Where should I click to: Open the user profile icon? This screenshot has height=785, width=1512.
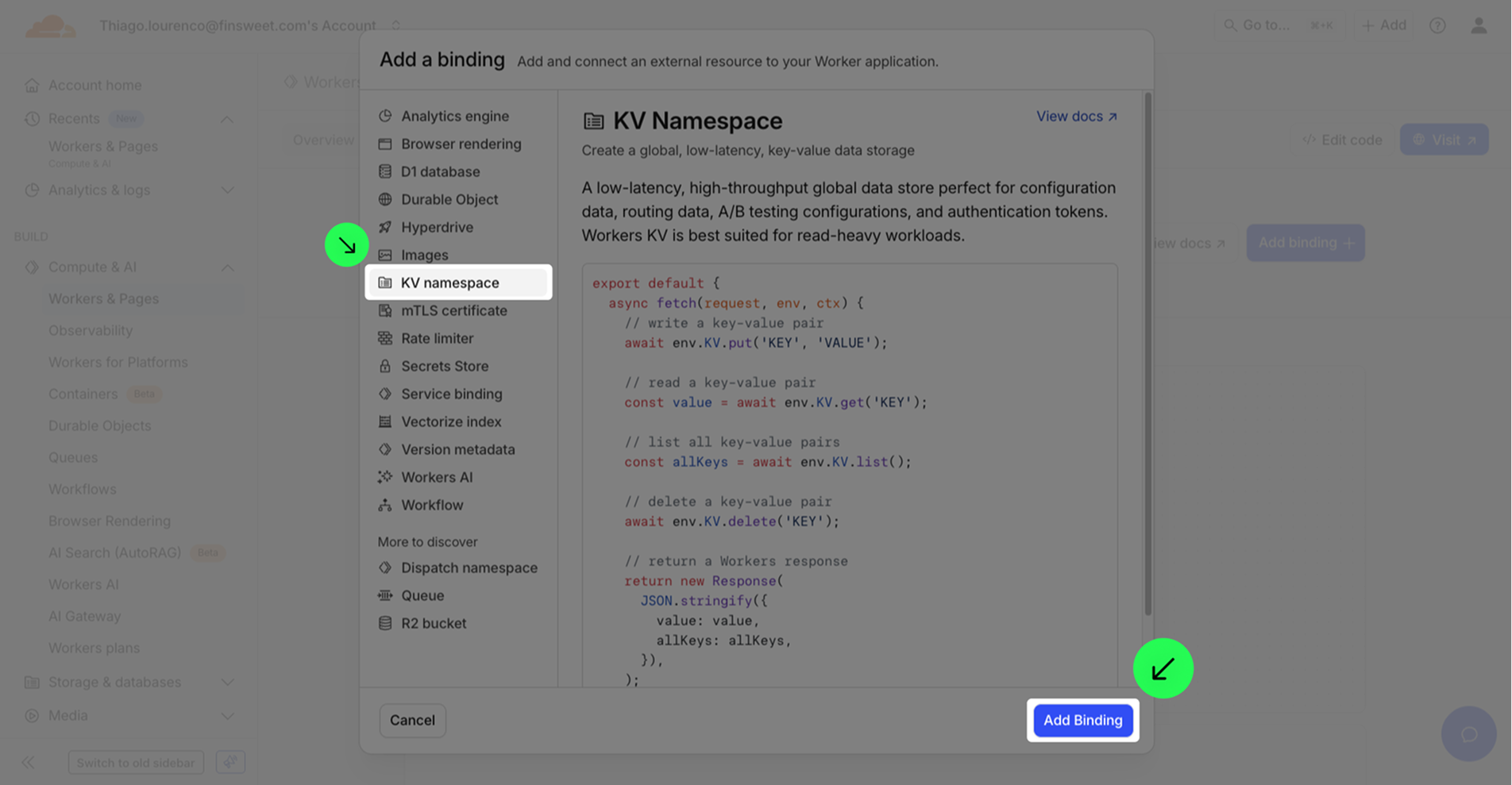1479,25
